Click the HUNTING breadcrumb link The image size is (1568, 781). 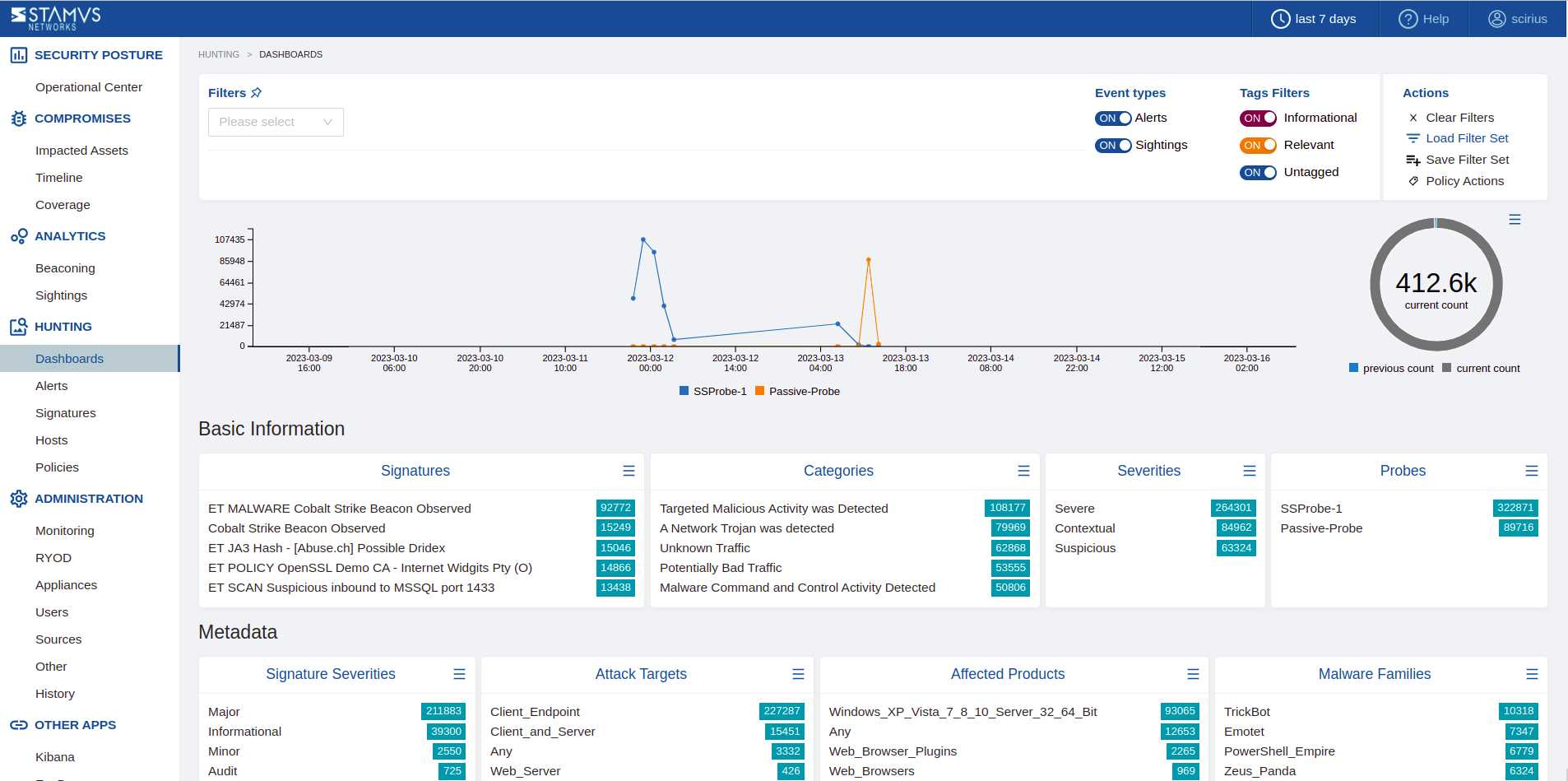[219, 54]
